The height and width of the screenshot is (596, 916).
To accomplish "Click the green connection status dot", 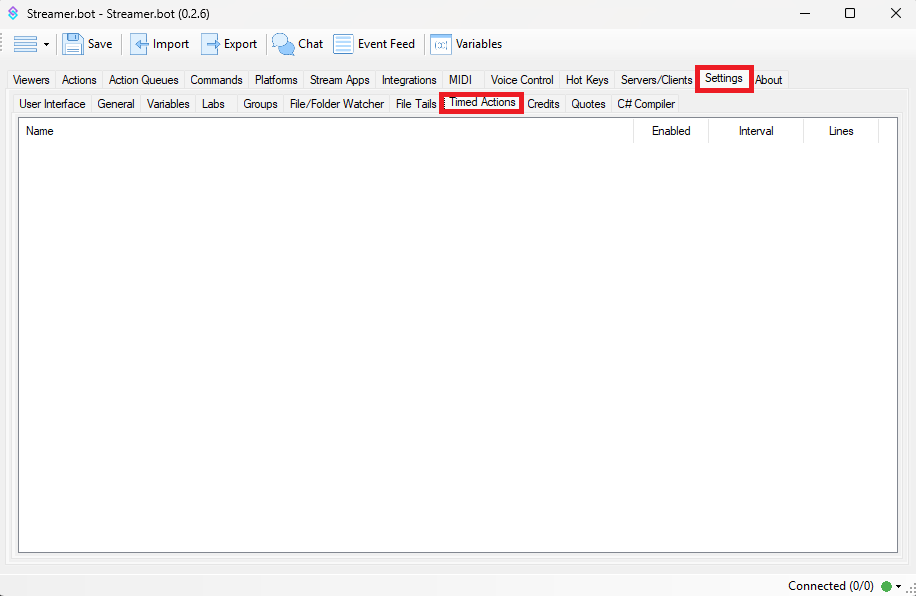I will pos(886,586).
